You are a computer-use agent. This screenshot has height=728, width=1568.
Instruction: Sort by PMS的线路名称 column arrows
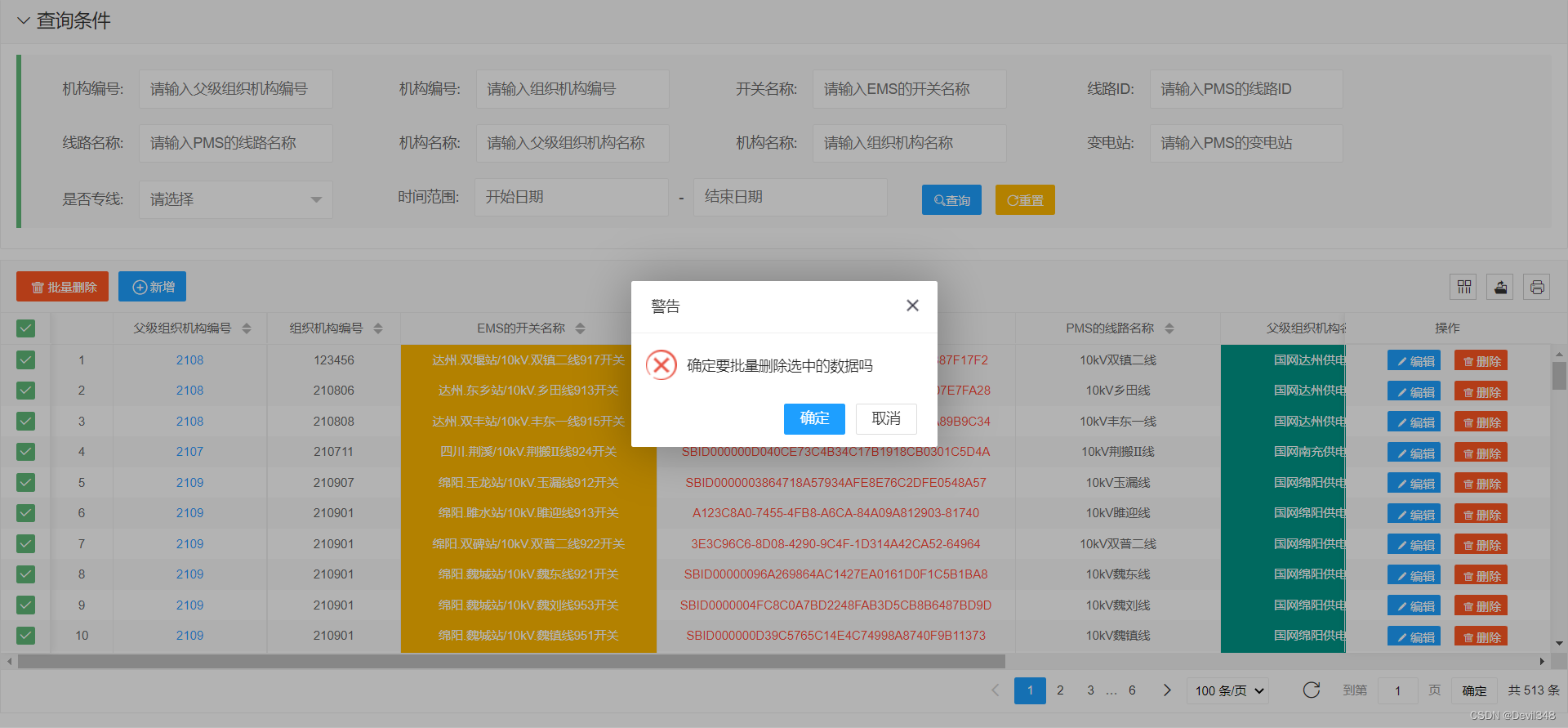1169,328
